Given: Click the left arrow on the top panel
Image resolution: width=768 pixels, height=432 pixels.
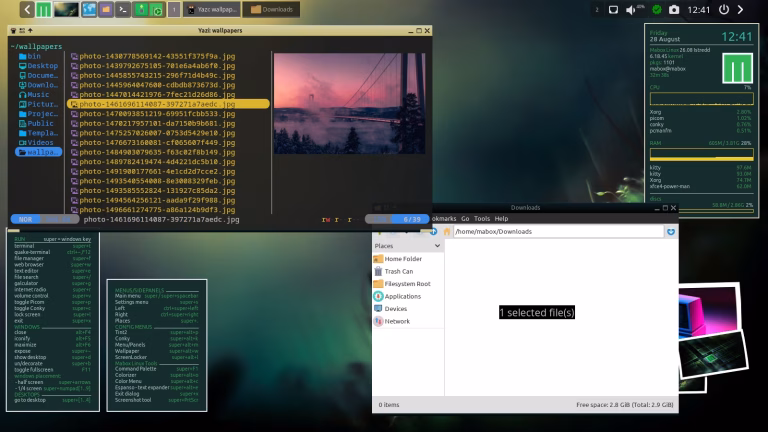Looking at the screenshot, I should pos(27,9).
